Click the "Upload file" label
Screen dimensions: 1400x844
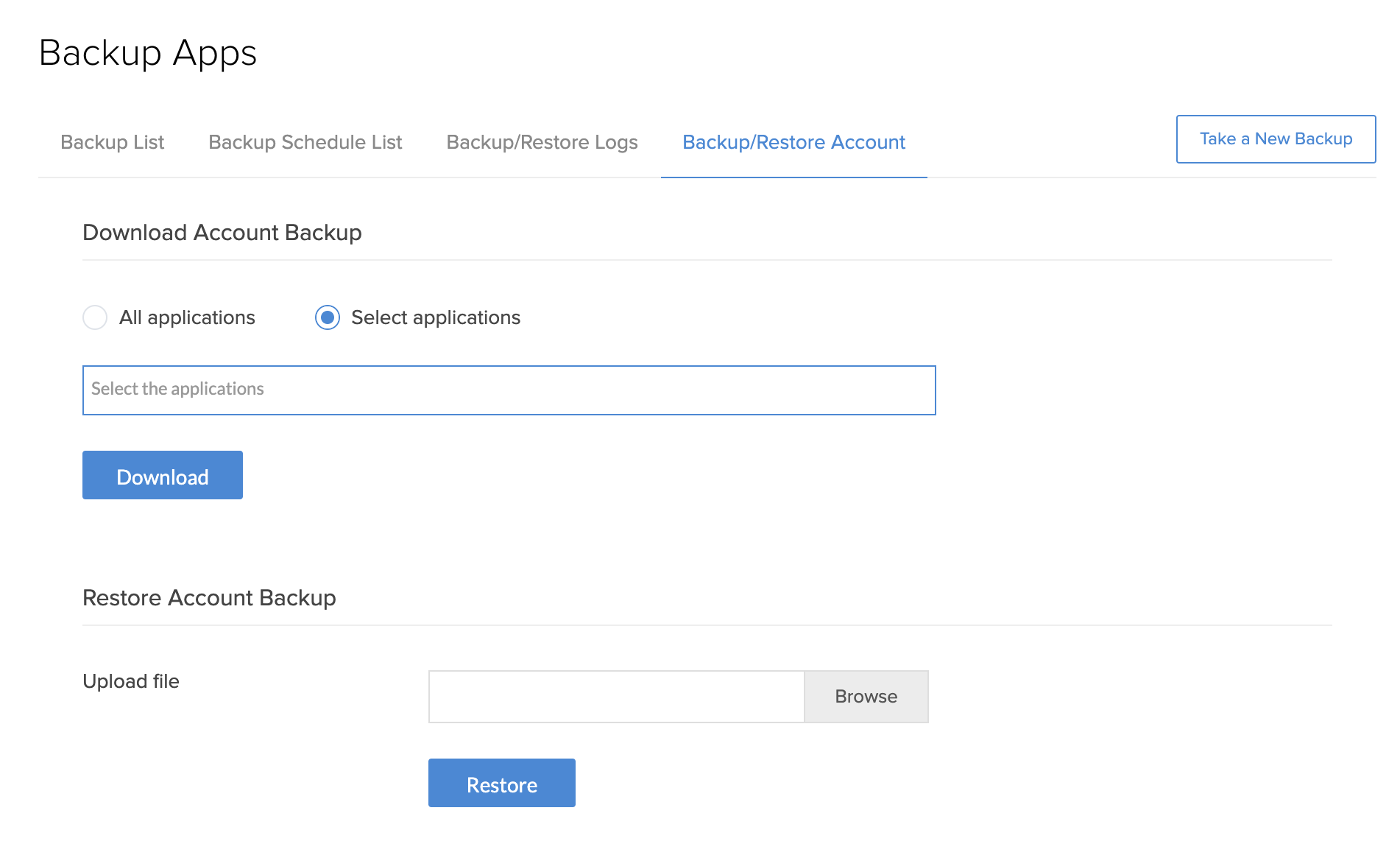131,681
